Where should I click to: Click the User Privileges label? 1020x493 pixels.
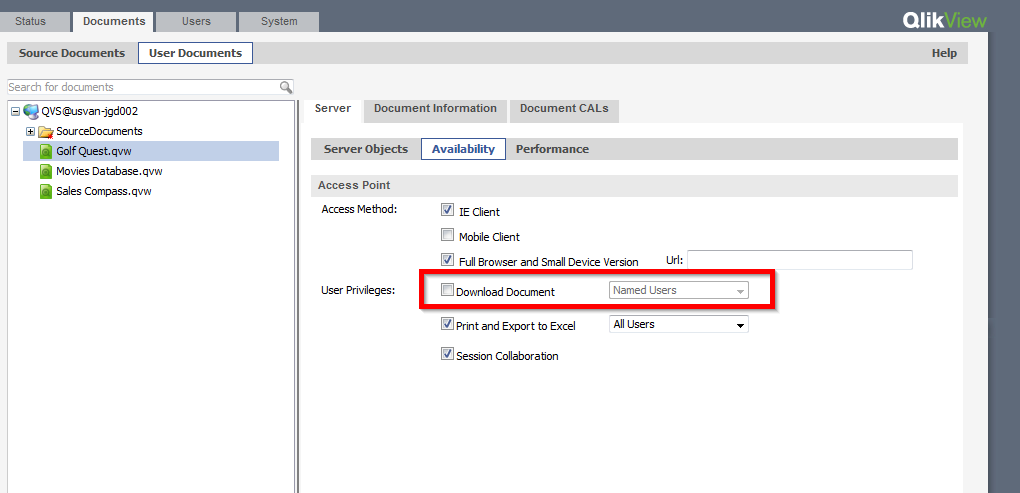(358, 290)
